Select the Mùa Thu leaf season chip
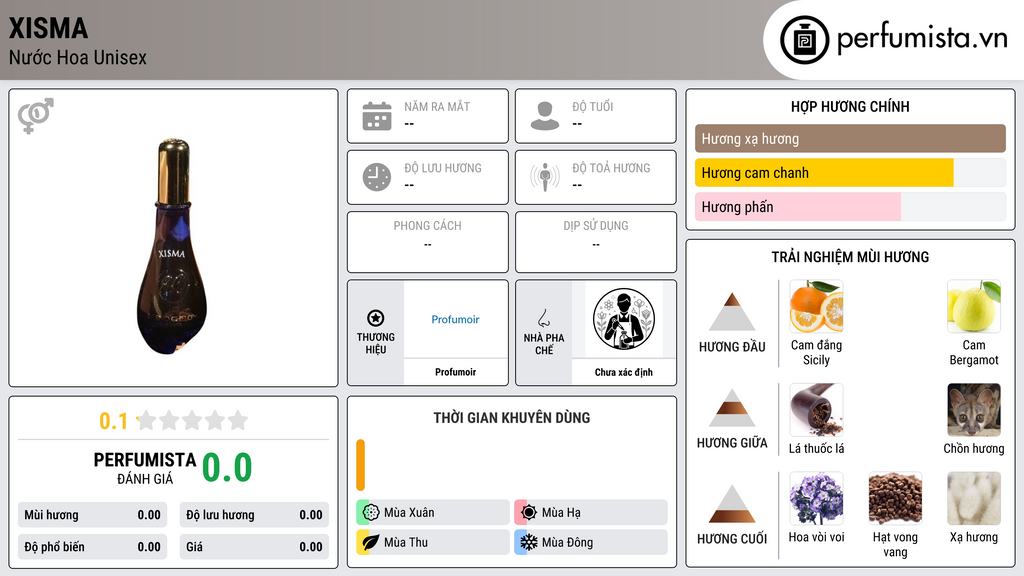The width and height of the screenshot is (1024, 576). click(433, 542)
